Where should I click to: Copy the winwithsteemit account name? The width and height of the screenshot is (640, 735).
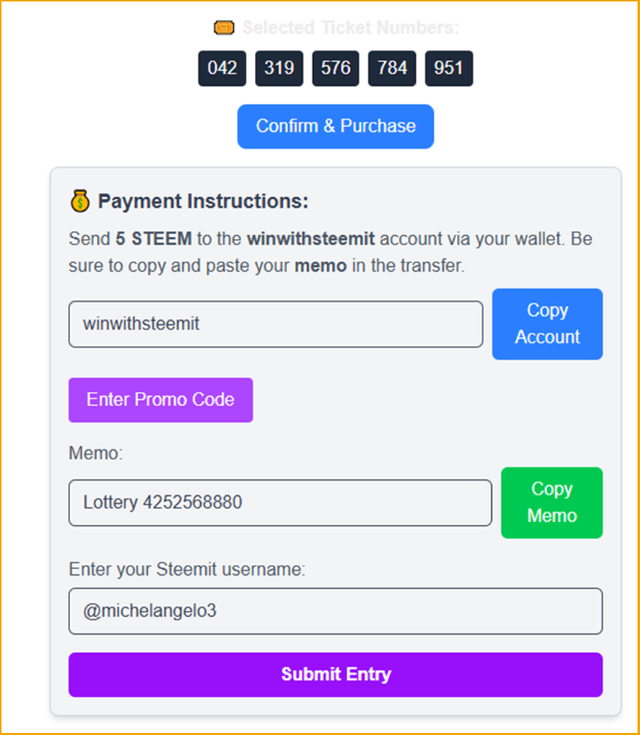(547, 324)
